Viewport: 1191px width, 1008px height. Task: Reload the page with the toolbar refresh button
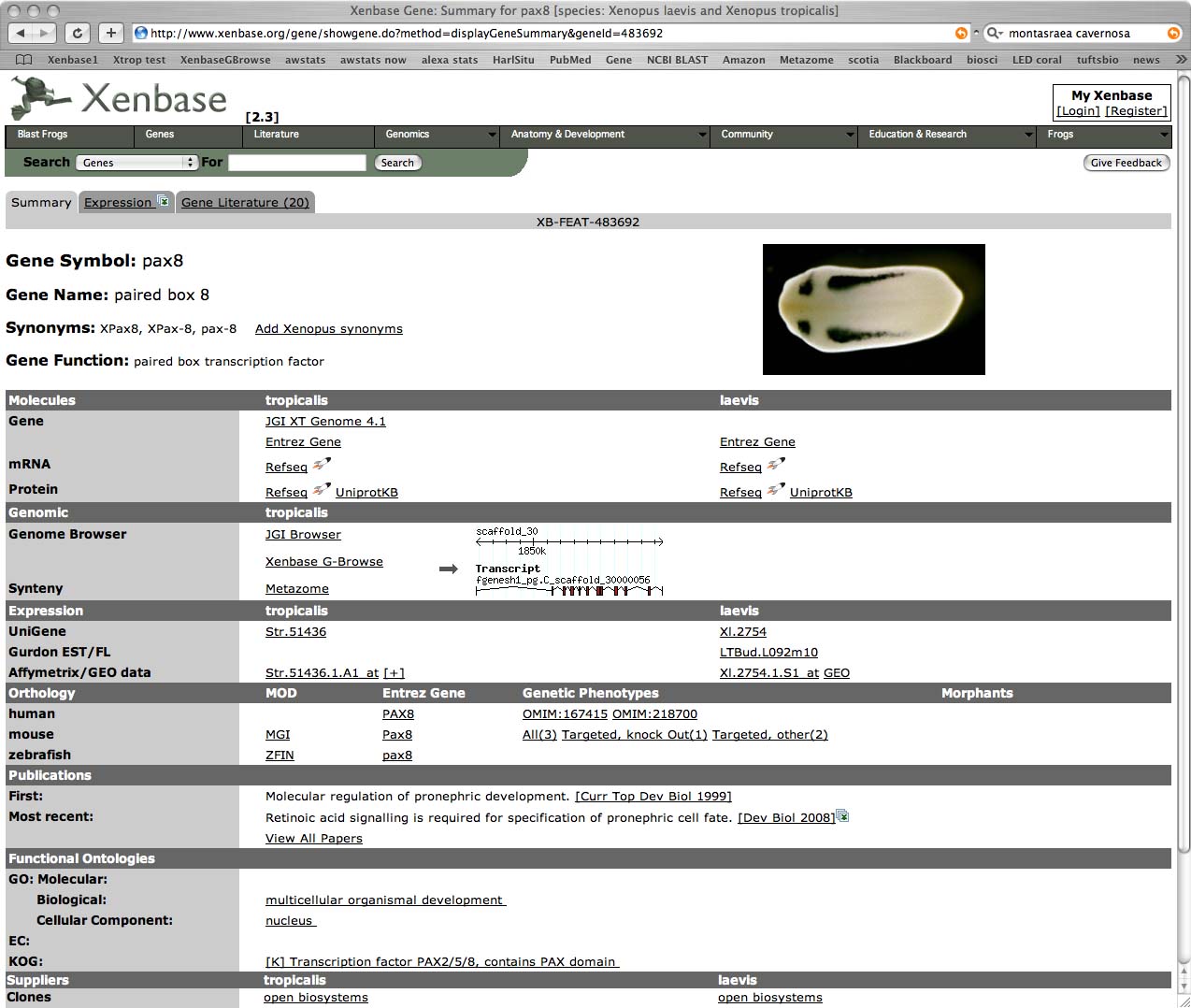pos(78,33)
